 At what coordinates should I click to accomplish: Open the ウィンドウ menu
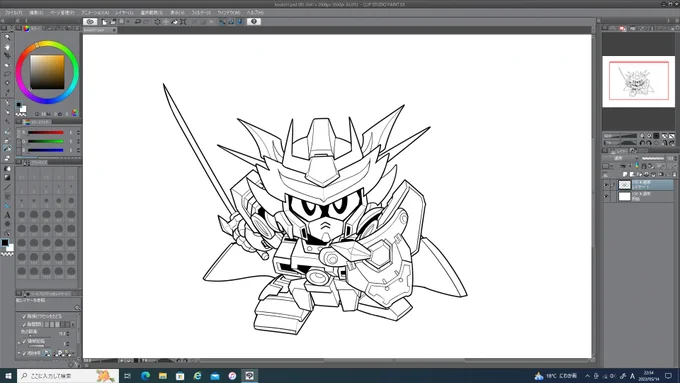tap(229, 13)
